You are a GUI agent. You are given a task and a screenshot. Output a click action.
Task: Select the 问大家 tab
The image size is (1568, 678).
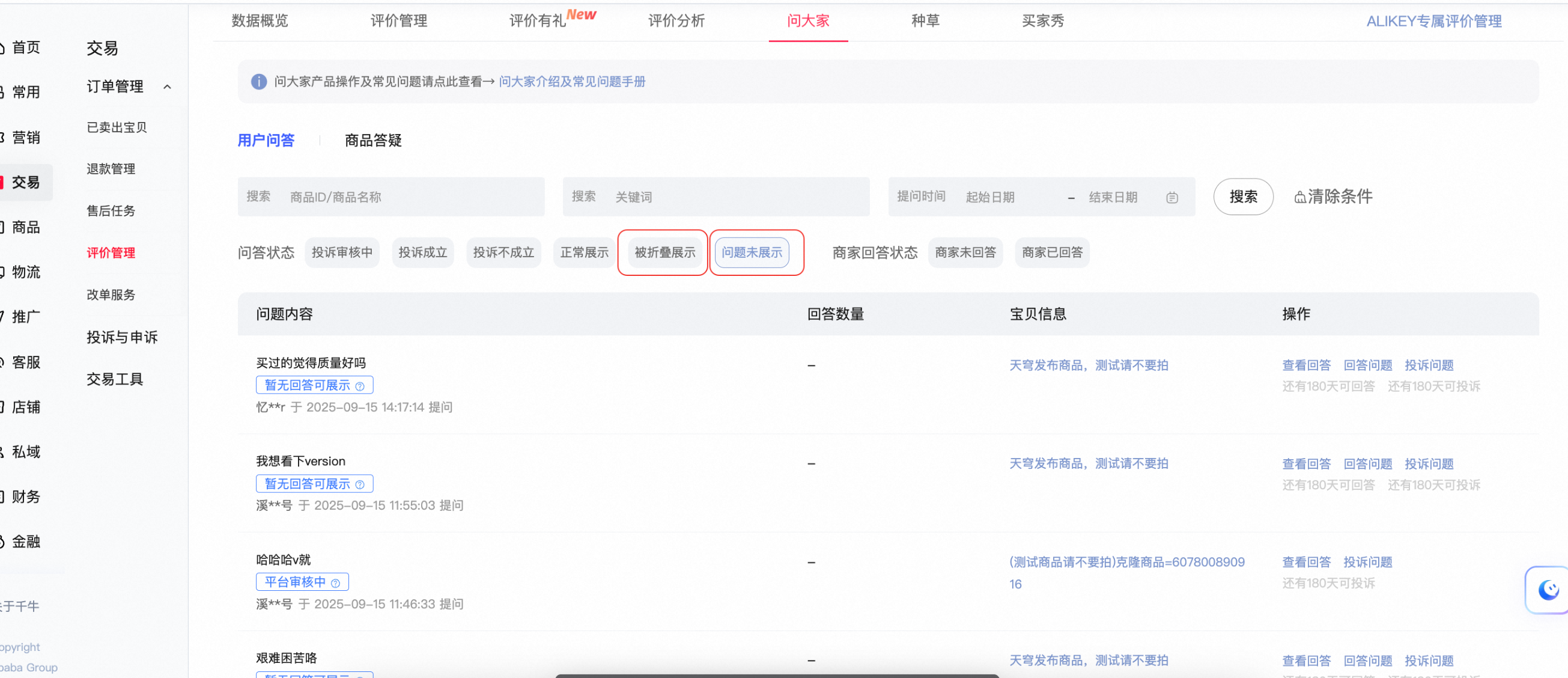coord(809,21)
